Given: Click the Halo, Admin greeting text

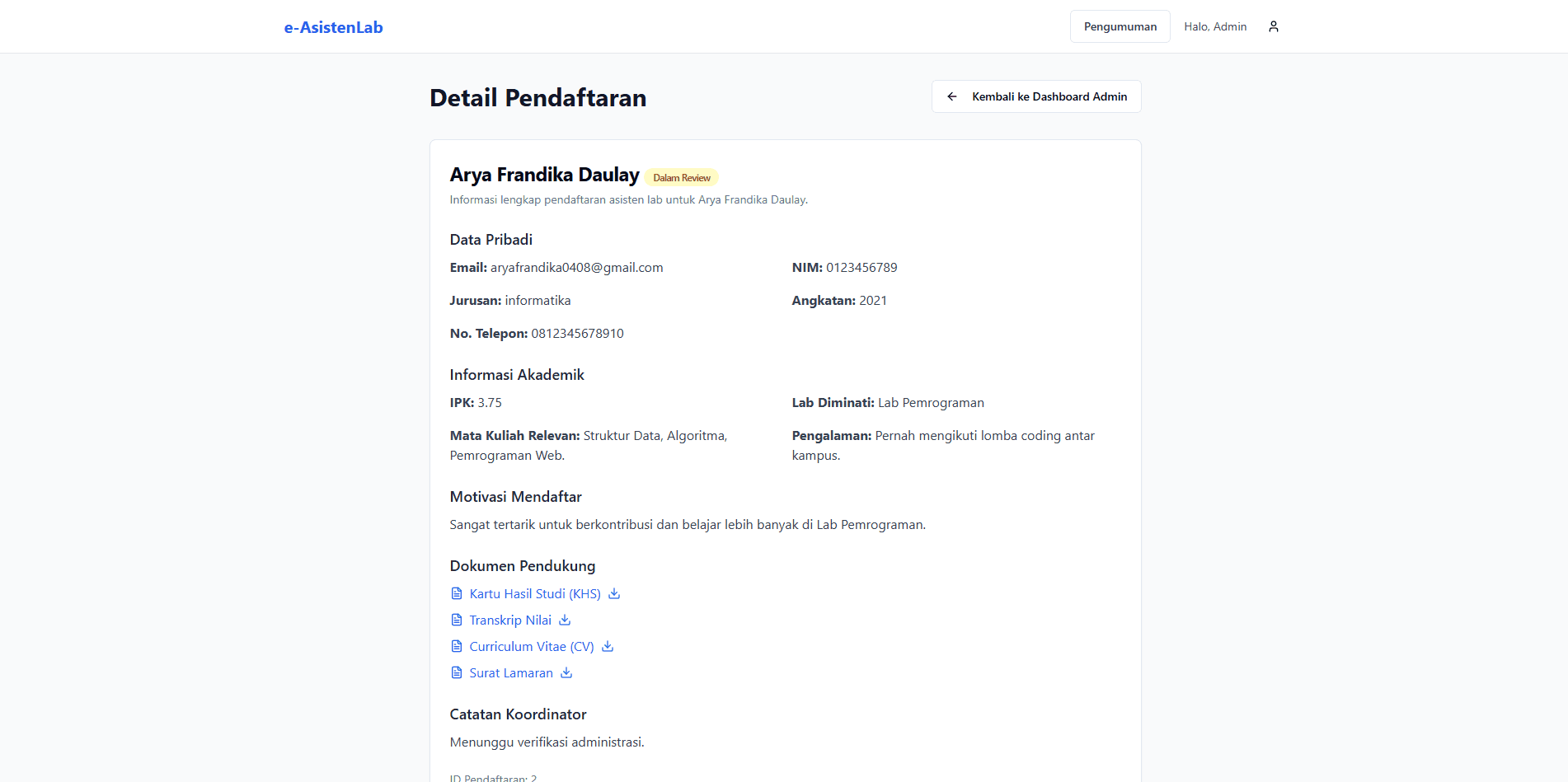Looking at the screenshot, I should pos(1215,26).
